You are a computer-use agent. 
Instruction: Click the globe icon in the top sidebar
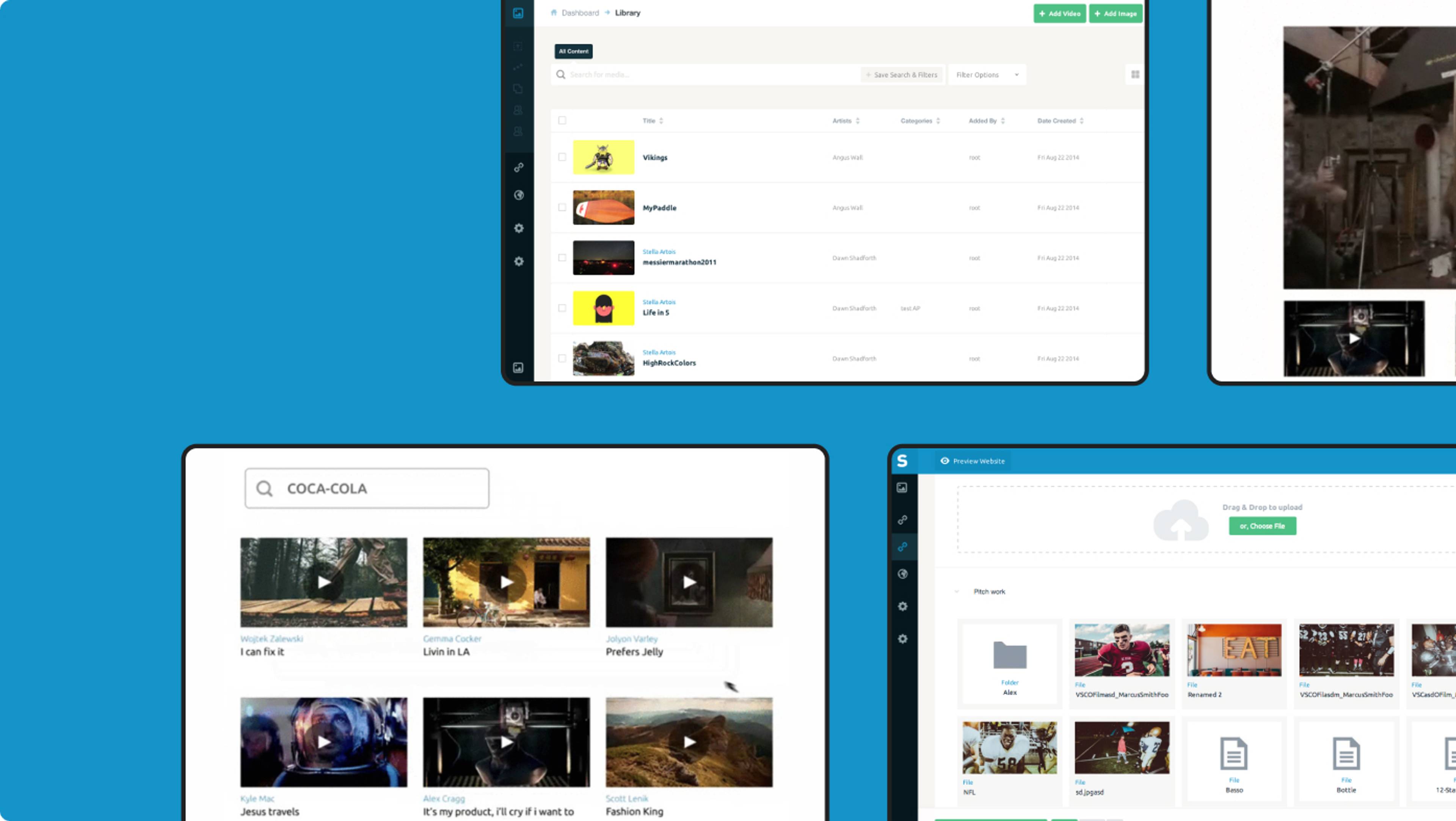(x=519, y=196)
